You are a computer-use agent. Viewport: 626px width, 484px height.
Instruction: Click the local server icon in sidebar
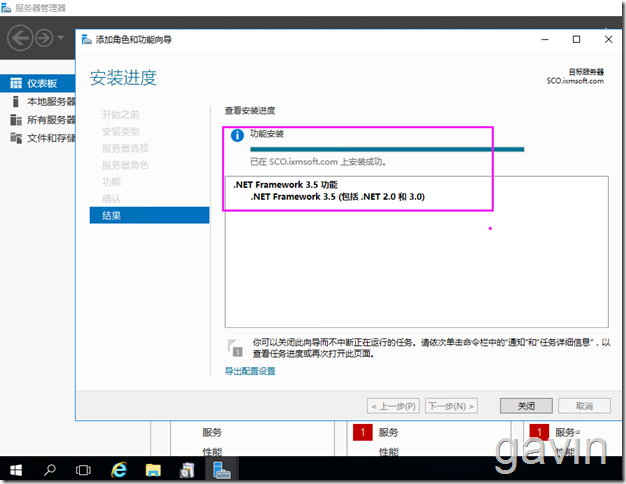[16, 101]
